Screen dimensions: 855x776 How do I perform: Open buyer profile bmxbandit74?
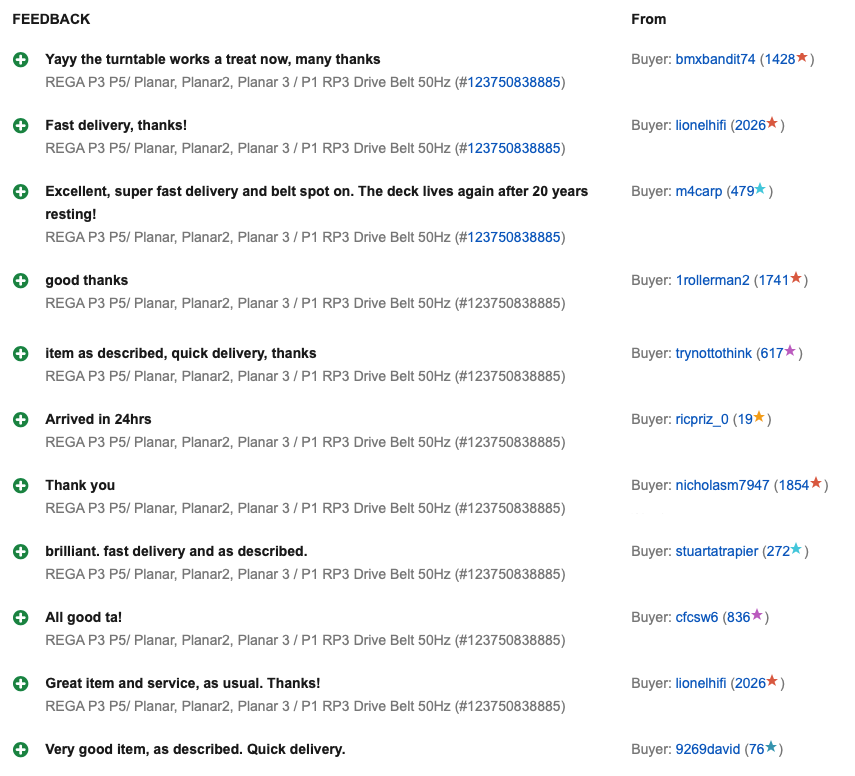click(x=715, y=59)
